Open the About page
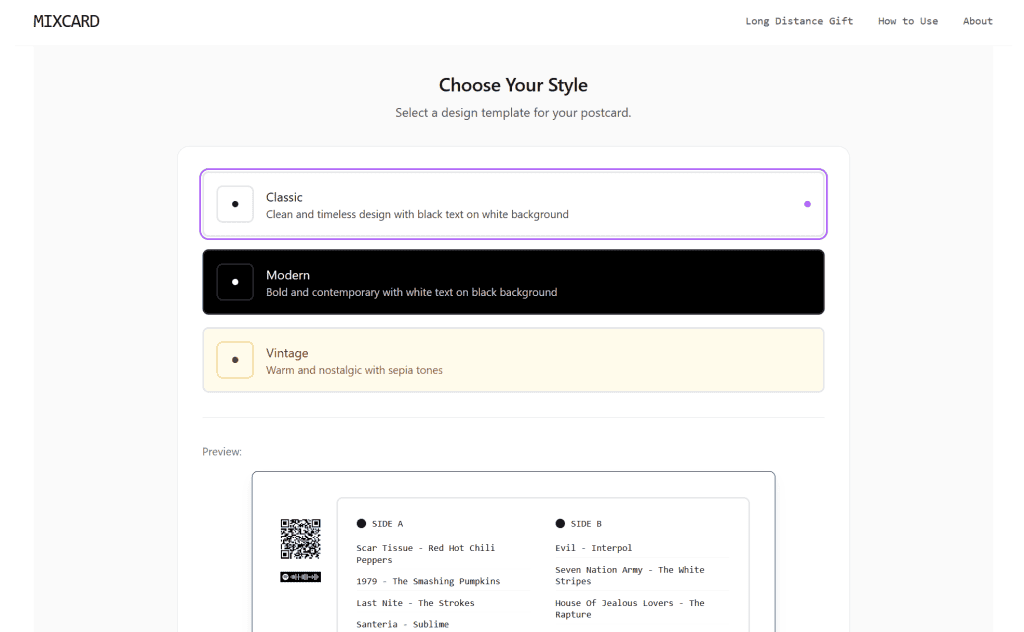Image resolution: width=1024 pixels, height=632 pixels. tap(977, 21)
